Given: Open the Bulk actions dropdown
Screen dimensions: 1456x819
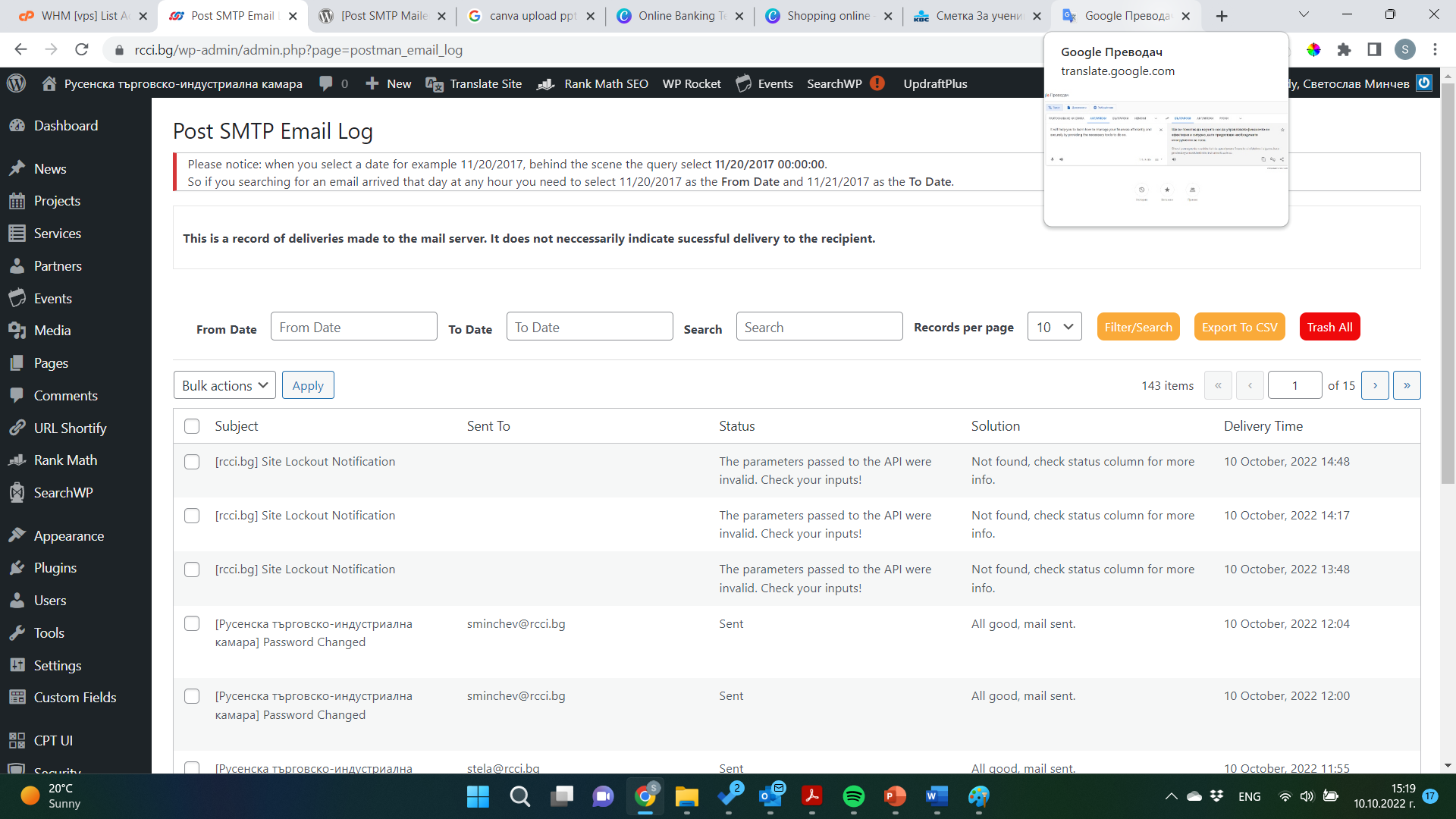Looking at the screenshot, I should 224,385.
